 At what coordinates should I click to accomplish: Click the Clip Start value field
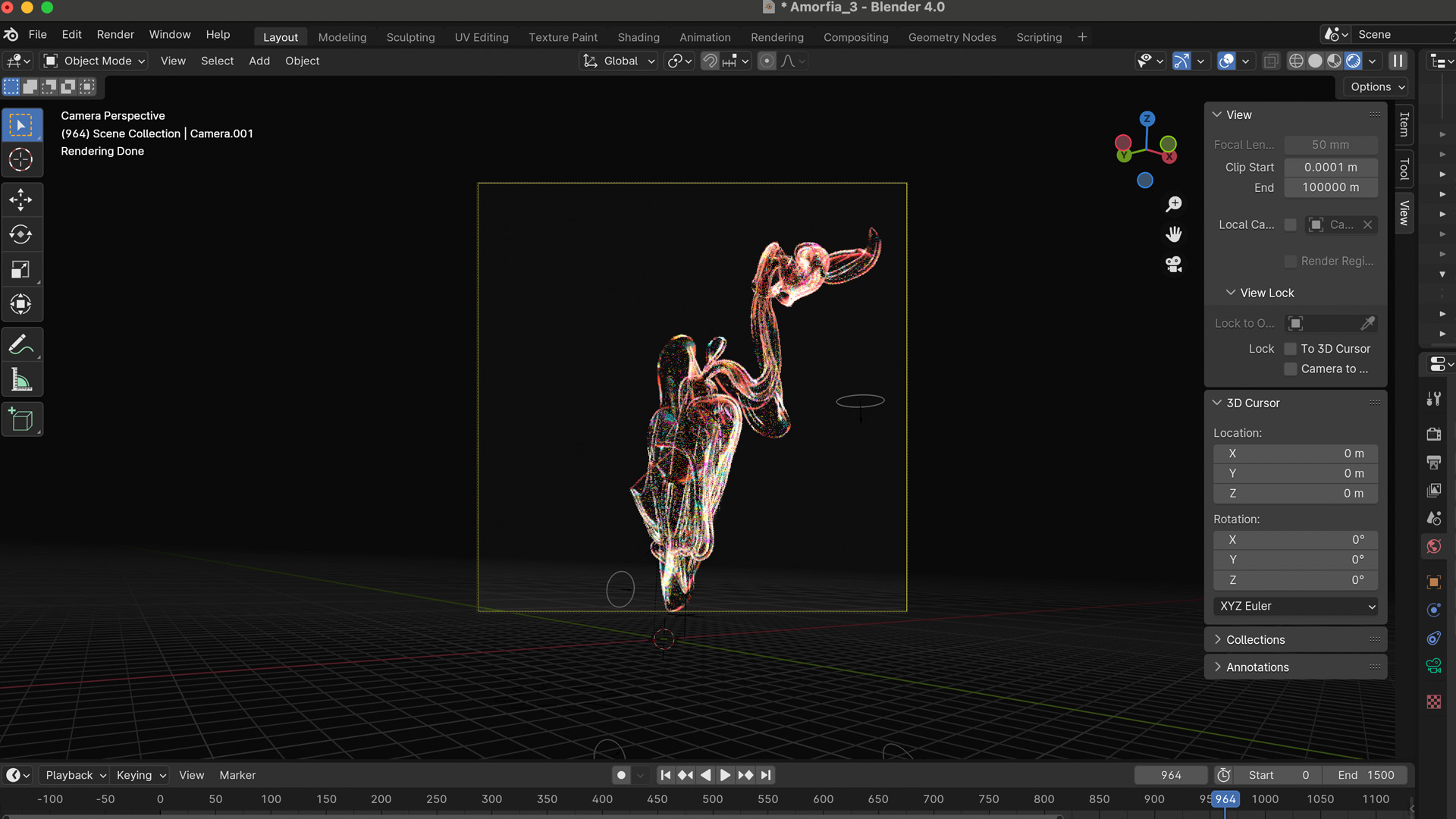coord(1330,167)
